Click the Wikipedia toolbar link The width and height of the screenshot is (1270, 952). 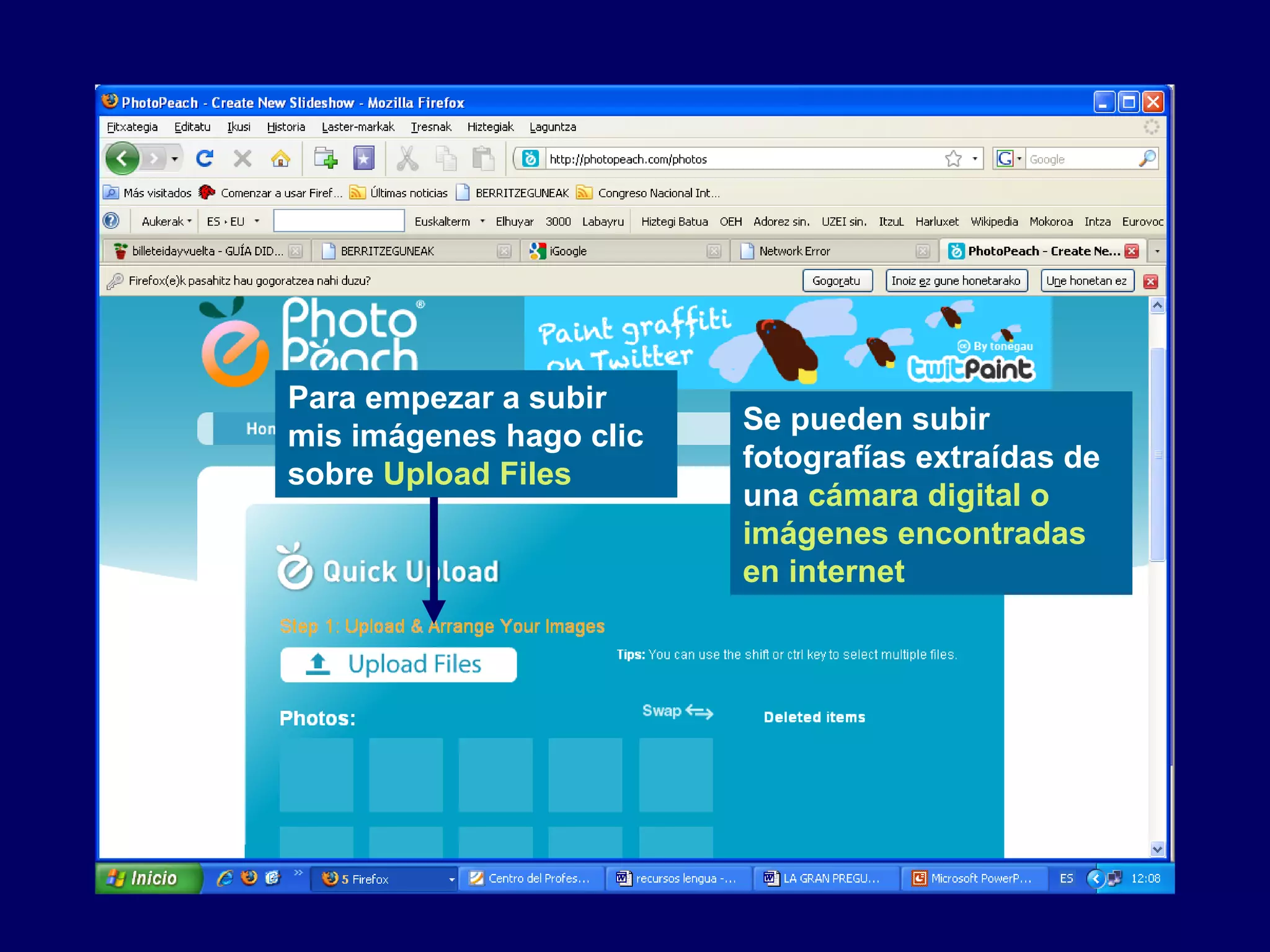point(994,221)
